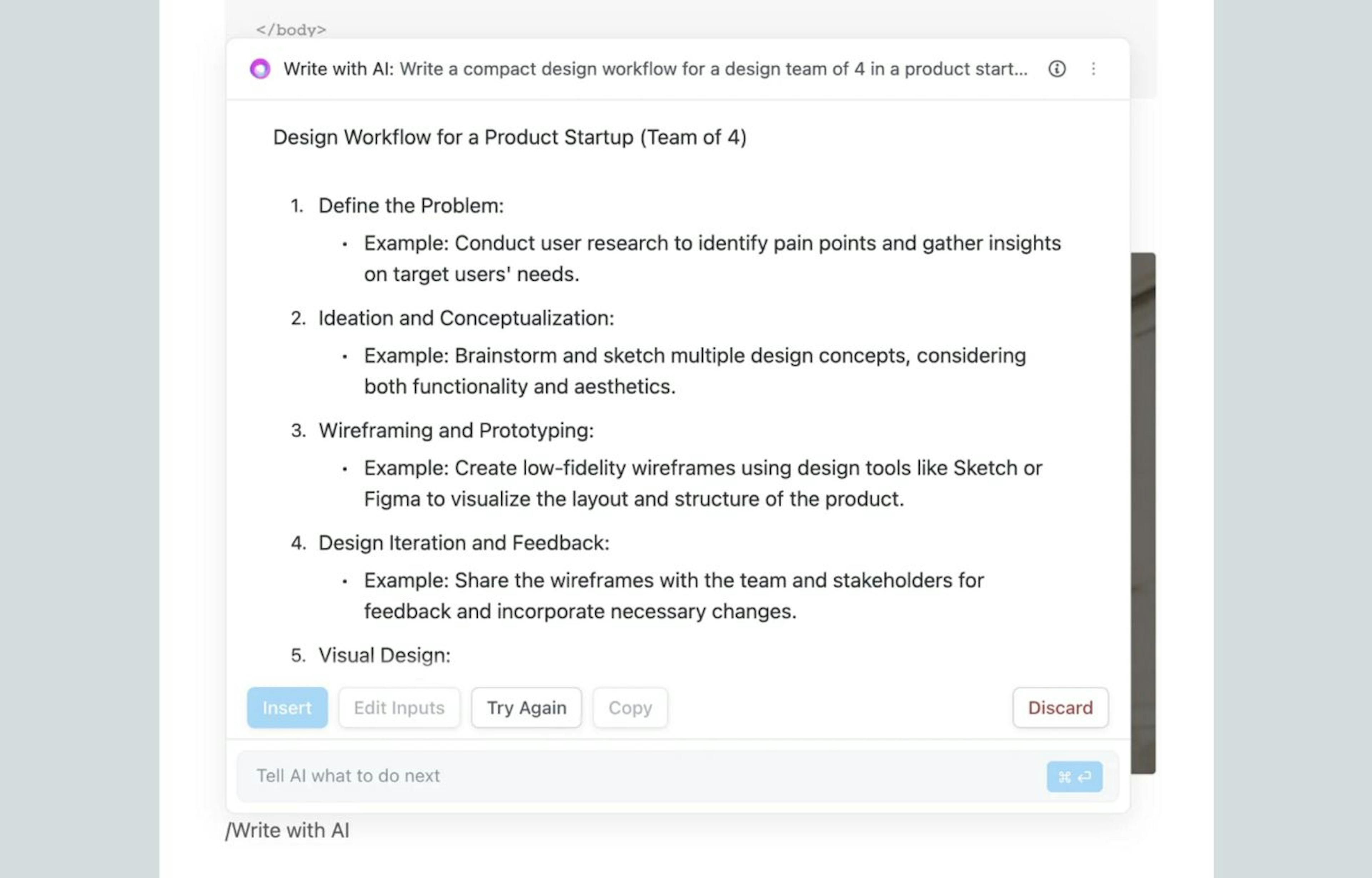Click Edit Inputs to modify prompt
The width and height of the screenshot is (1372, 878).
click(x=399, y=707)
